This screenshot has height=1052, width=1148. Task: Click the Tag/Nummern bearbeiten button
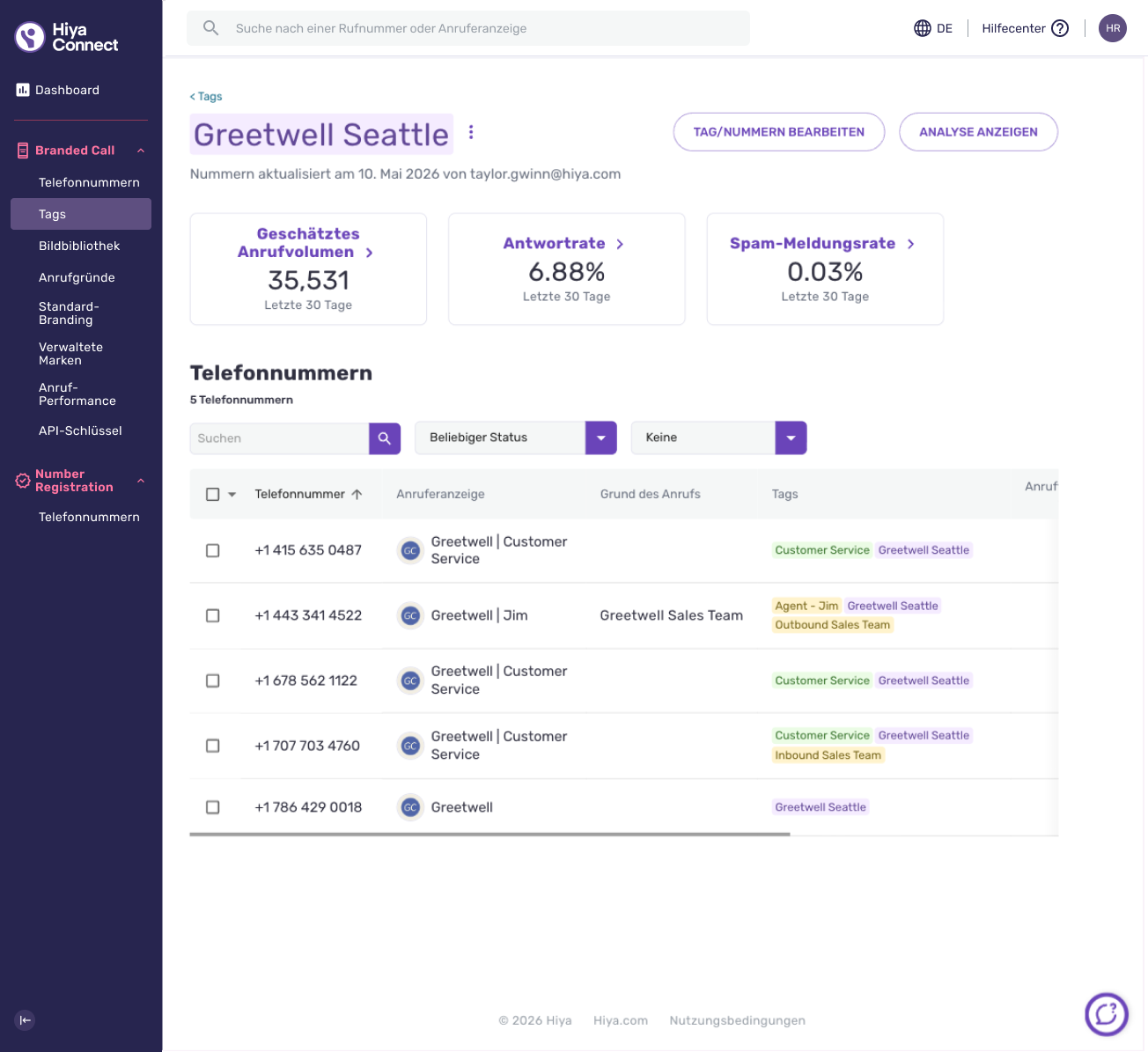pyautogui.click(x=779, y=132)
